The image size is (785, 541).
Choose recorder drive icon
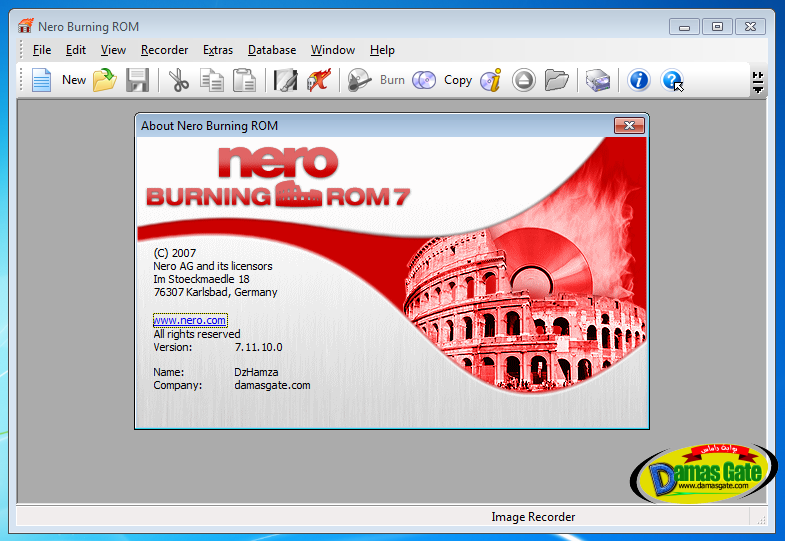click(x=598, y=80)
